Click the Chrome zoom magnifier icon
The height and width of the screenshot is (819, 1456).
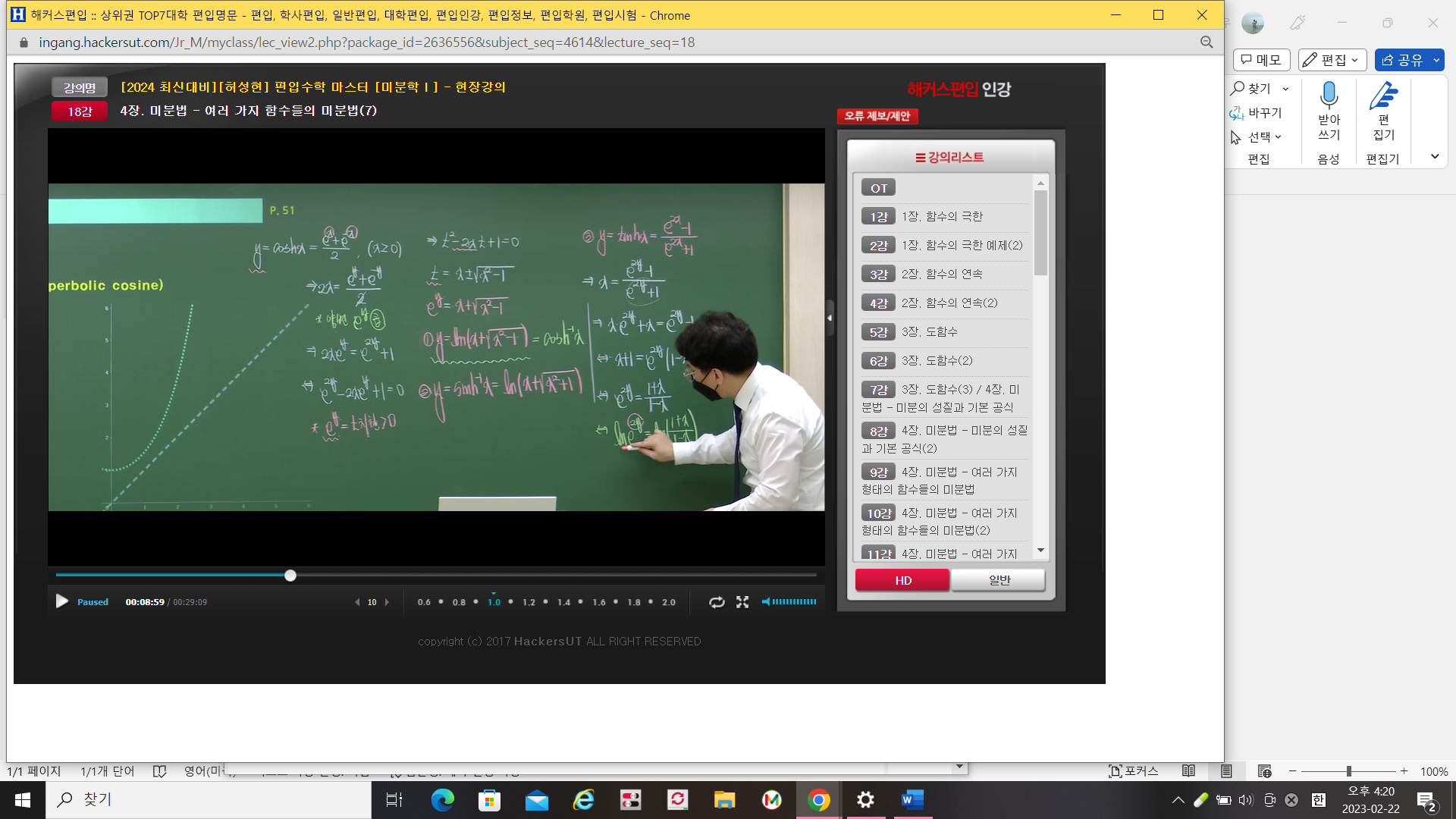point(1207,42)
